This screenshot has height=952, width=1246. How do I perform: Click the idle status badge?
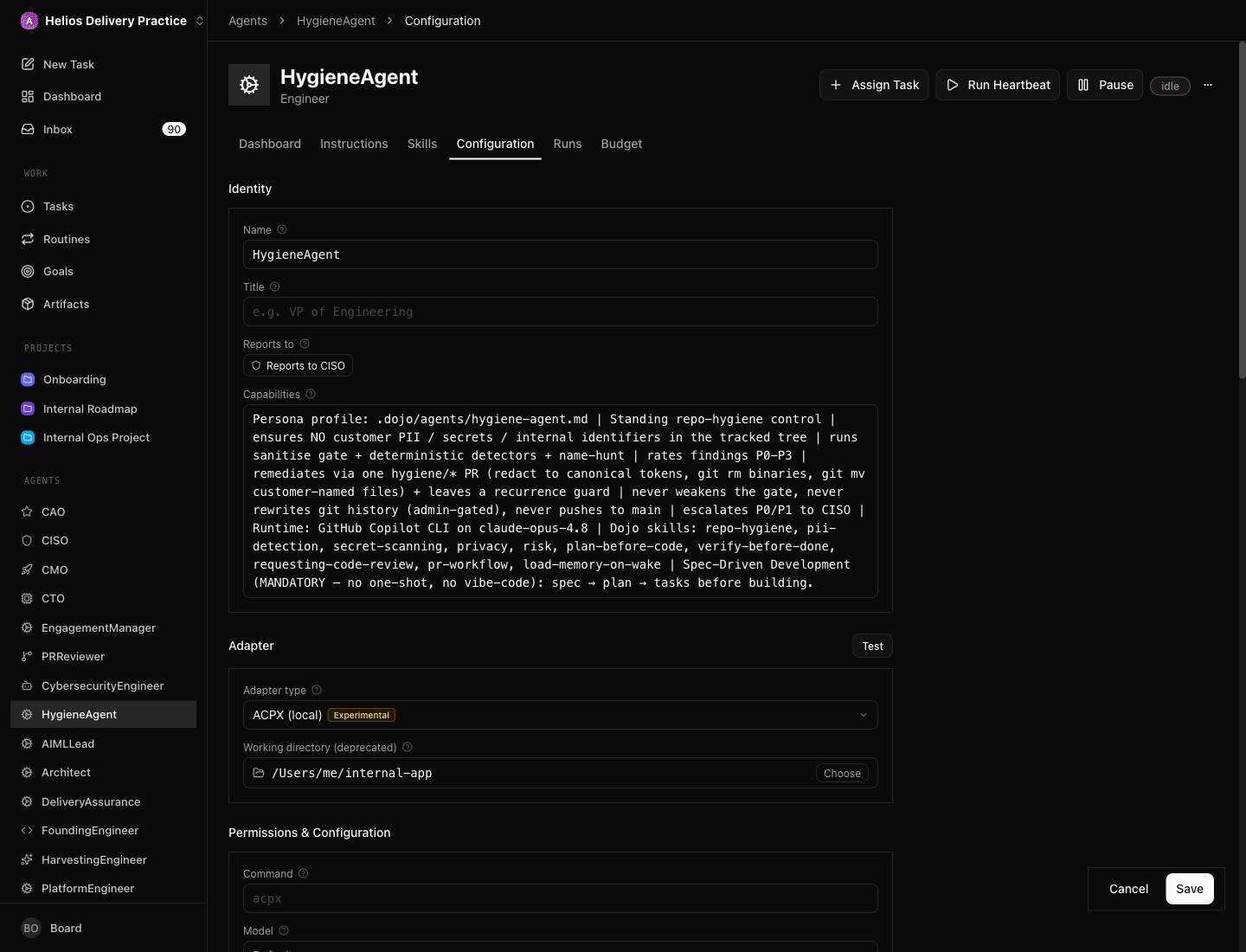tap(1170, 86)
